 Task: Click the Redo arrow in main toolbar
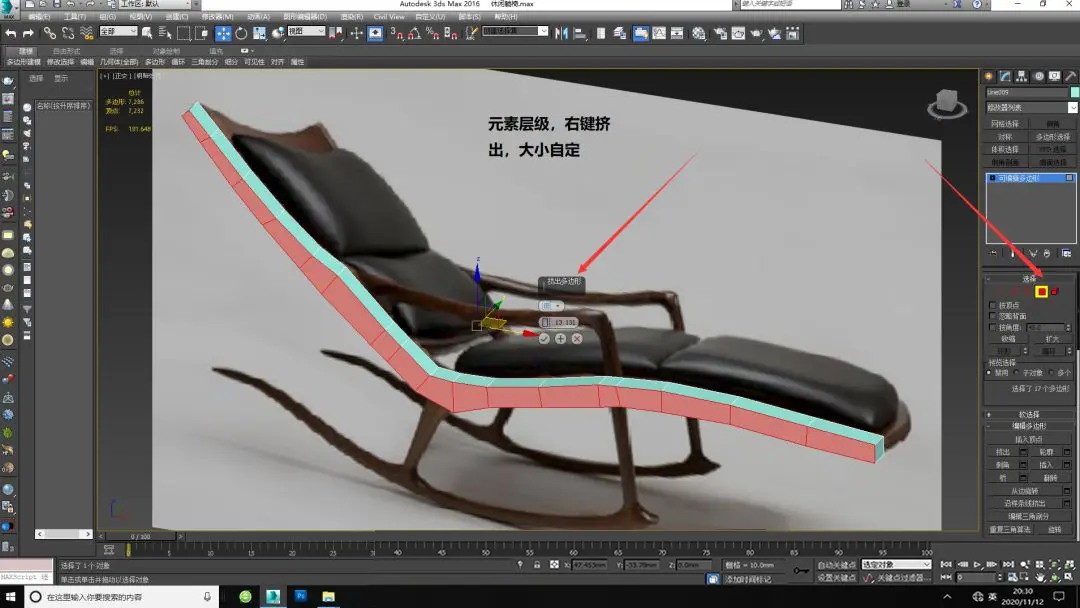click(x=28, y=32)
